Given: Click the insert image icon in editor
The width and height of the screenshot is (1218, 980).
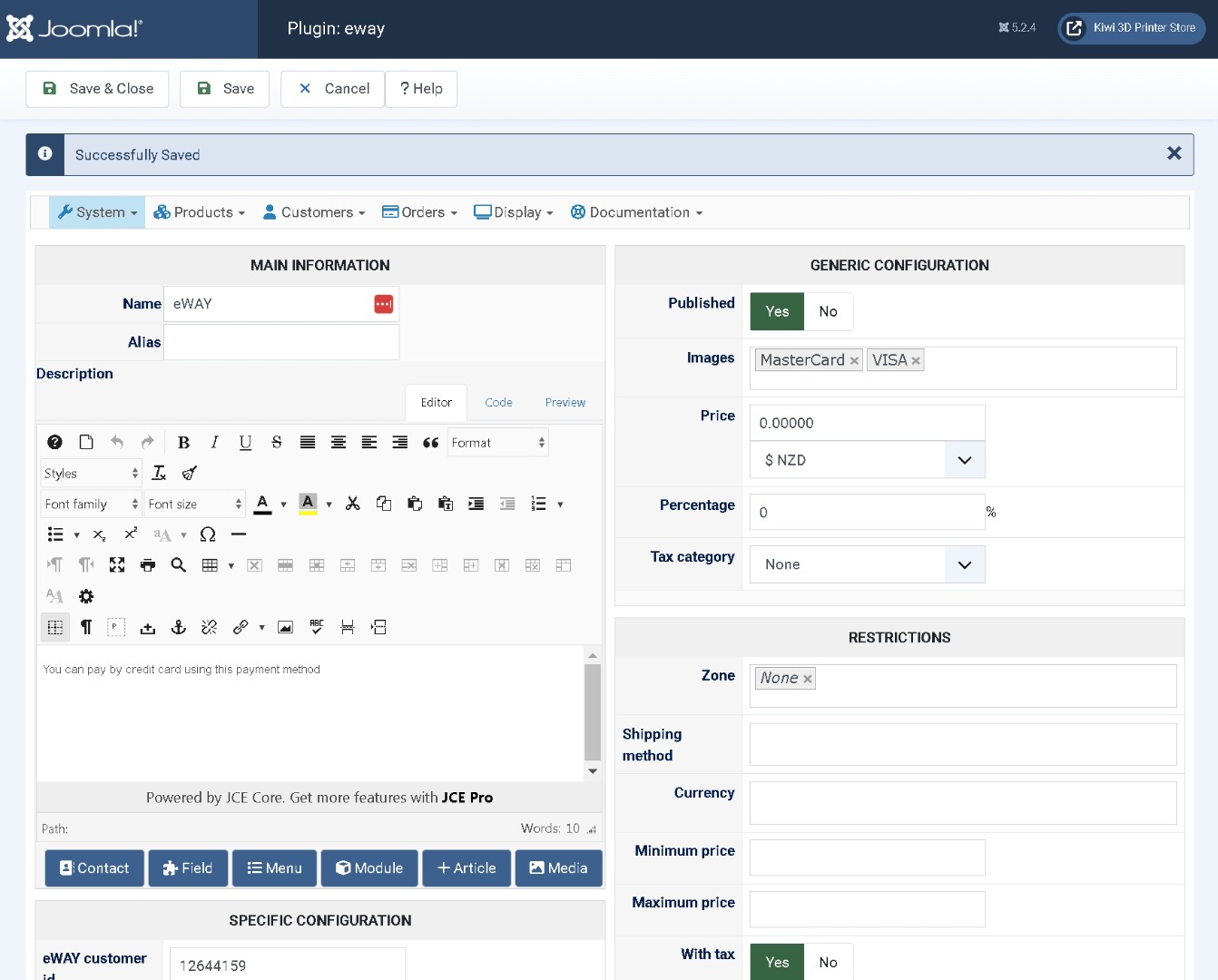Looking at the screenshot, I should [285, 627].
